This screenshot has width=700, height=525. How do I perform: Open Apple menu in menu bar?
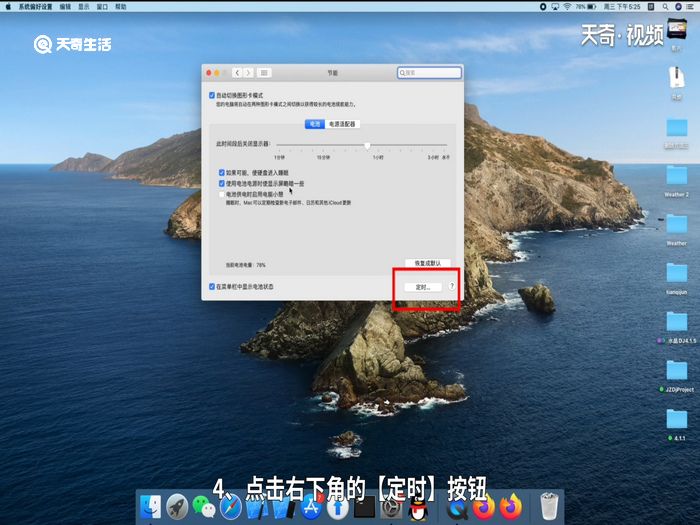8,6
